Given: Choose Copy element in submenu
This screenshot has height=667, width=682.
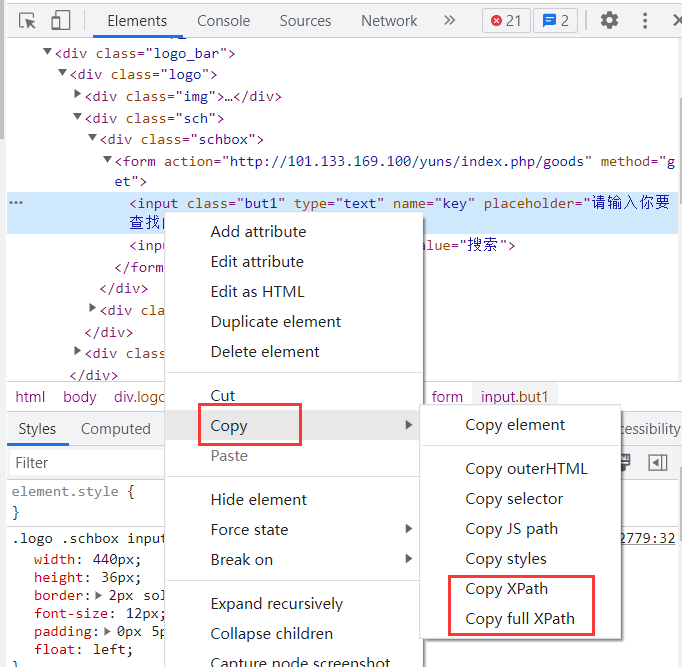Looking at the screenshot, I should pyautogui.click(x=515, y=425).
